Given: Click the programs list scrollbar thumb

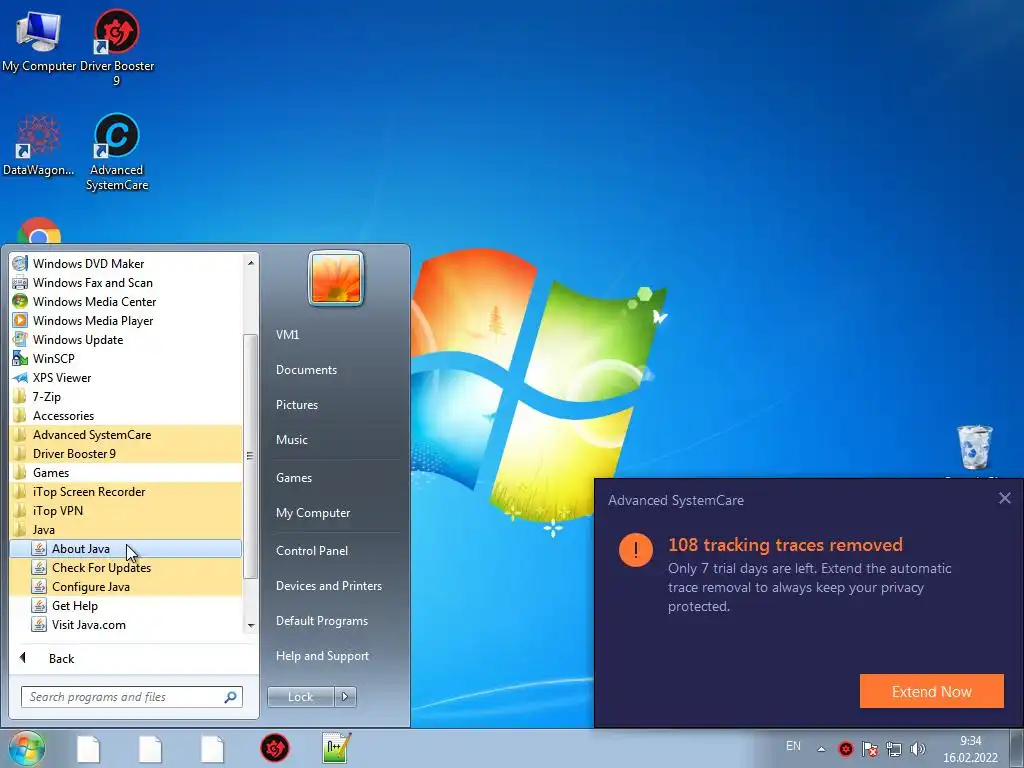Looking at the screenshot, I should 250,456.
